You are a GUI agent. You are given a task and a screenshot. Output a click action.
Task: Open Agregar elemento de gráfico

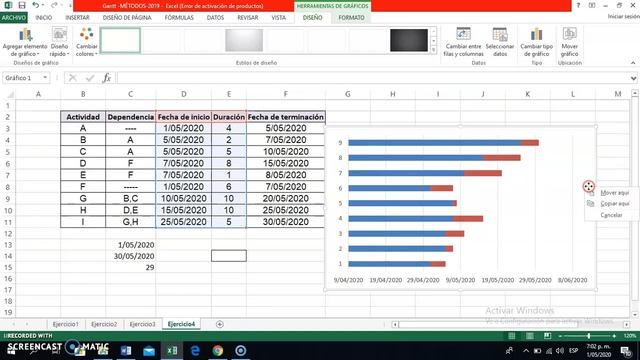(25, 42)
